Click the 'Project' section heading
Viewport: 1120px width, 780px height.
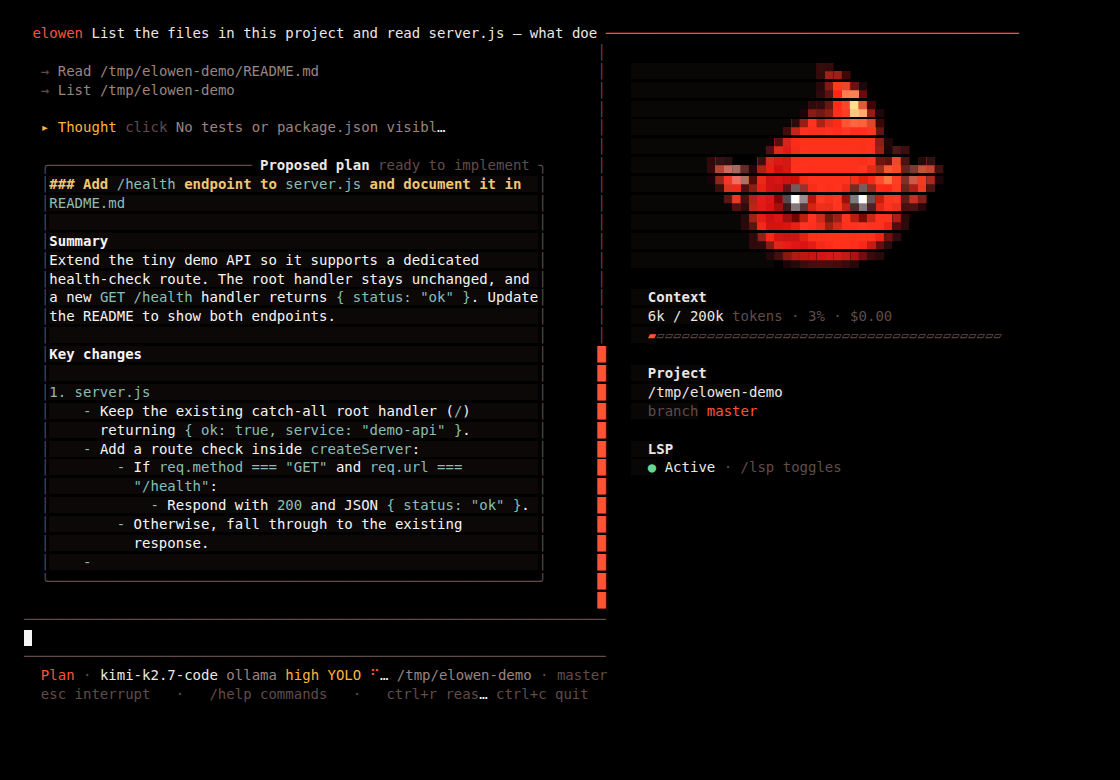677,373
